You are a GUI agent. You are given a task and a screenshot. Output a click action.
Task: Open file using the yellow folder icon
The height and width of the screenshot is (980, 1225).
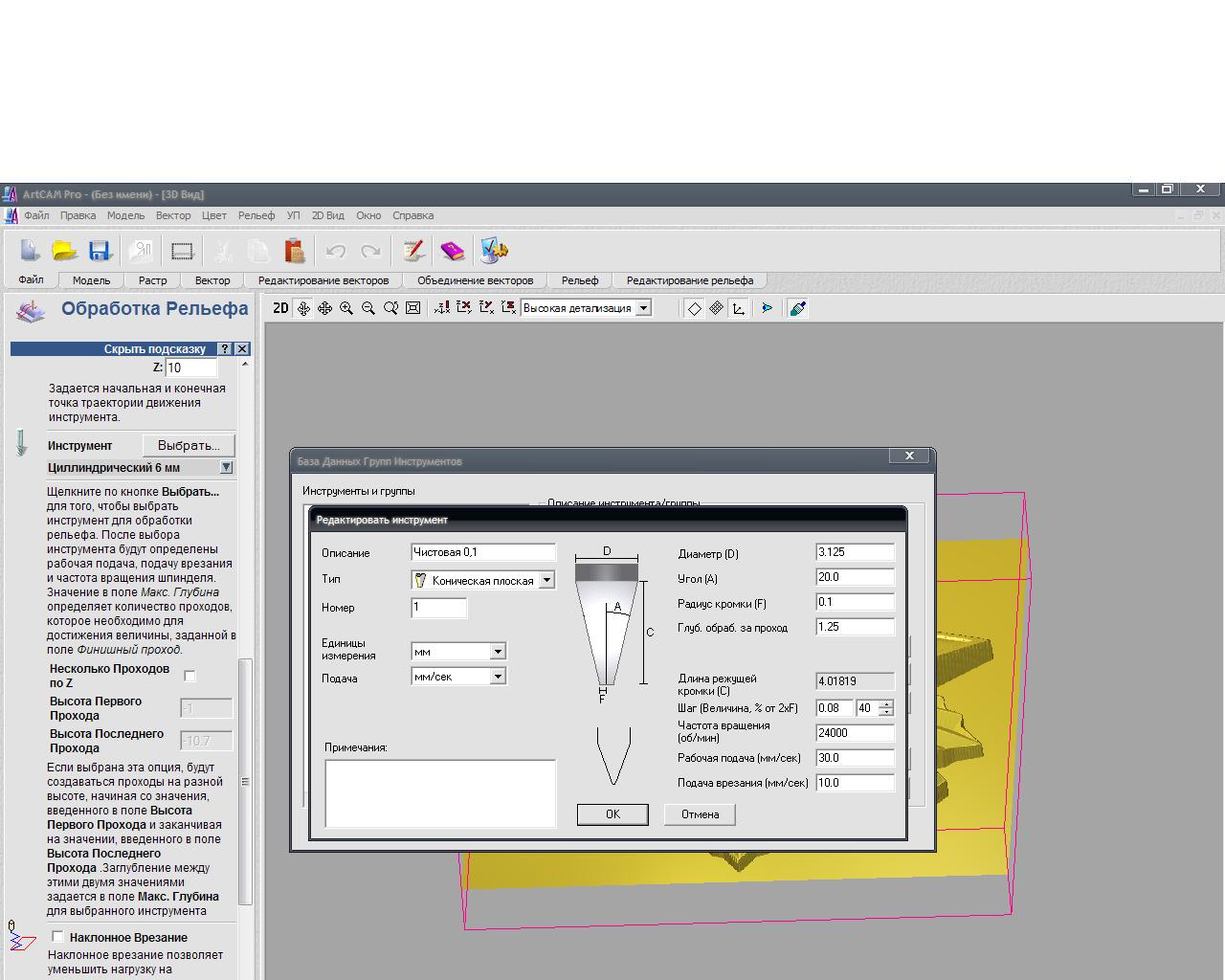pos(64,251)
